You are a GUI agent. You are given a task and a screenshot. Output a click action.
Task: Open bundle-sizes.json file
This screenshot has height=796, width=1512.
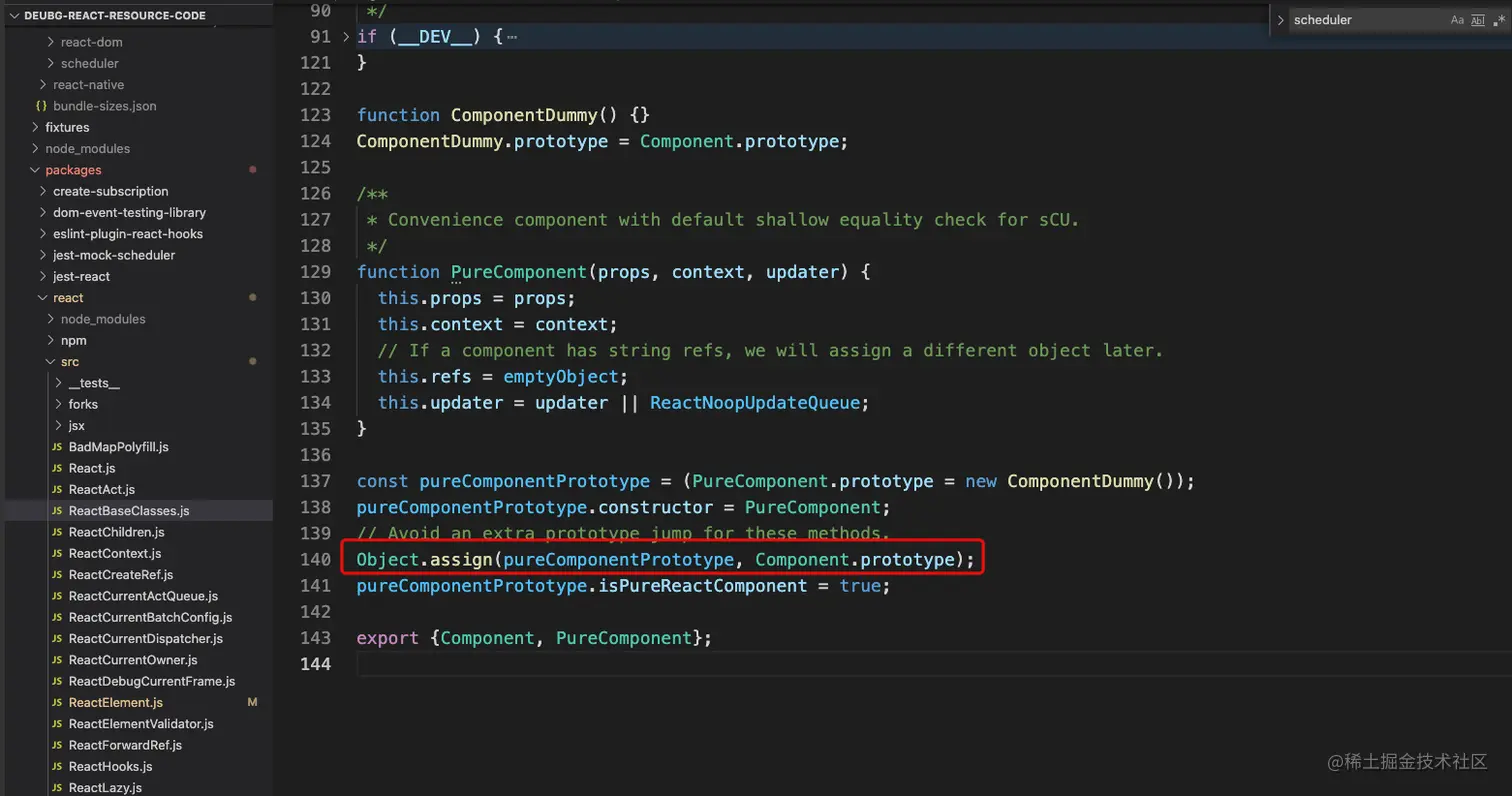[104, 106]
